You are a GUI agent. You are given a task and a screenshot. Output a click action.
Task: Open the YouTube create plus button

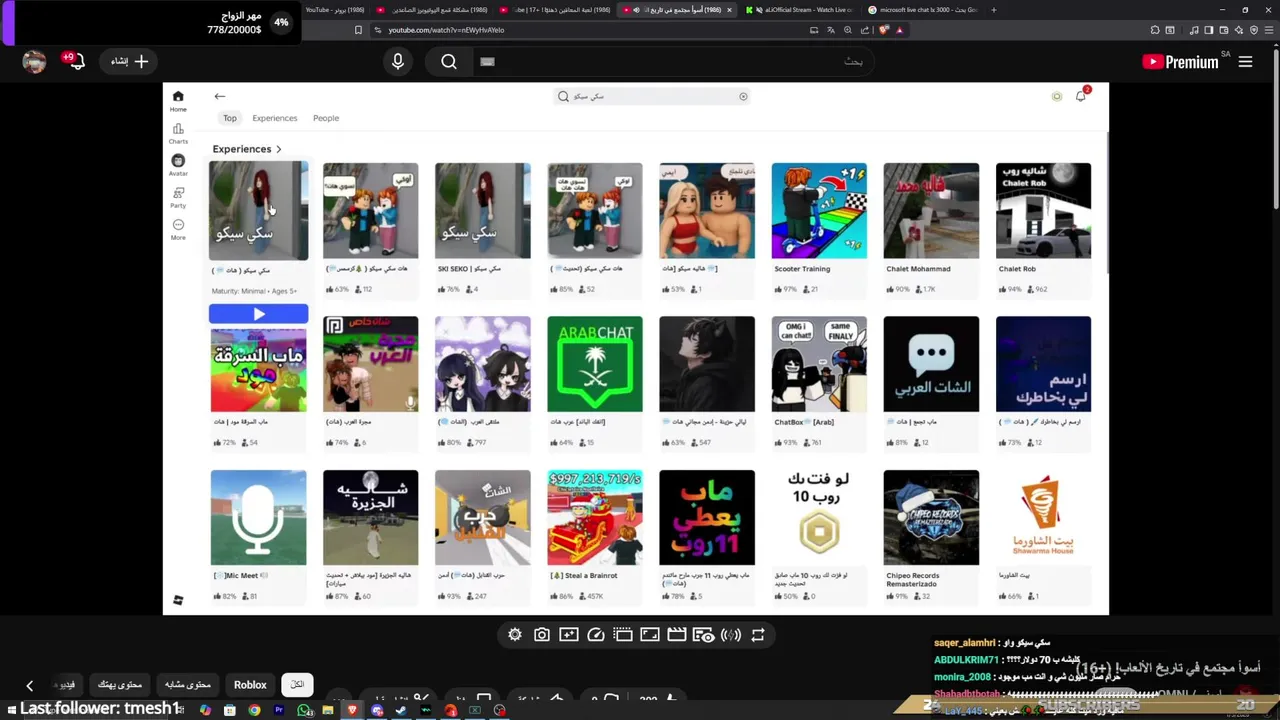coord(130,62)
